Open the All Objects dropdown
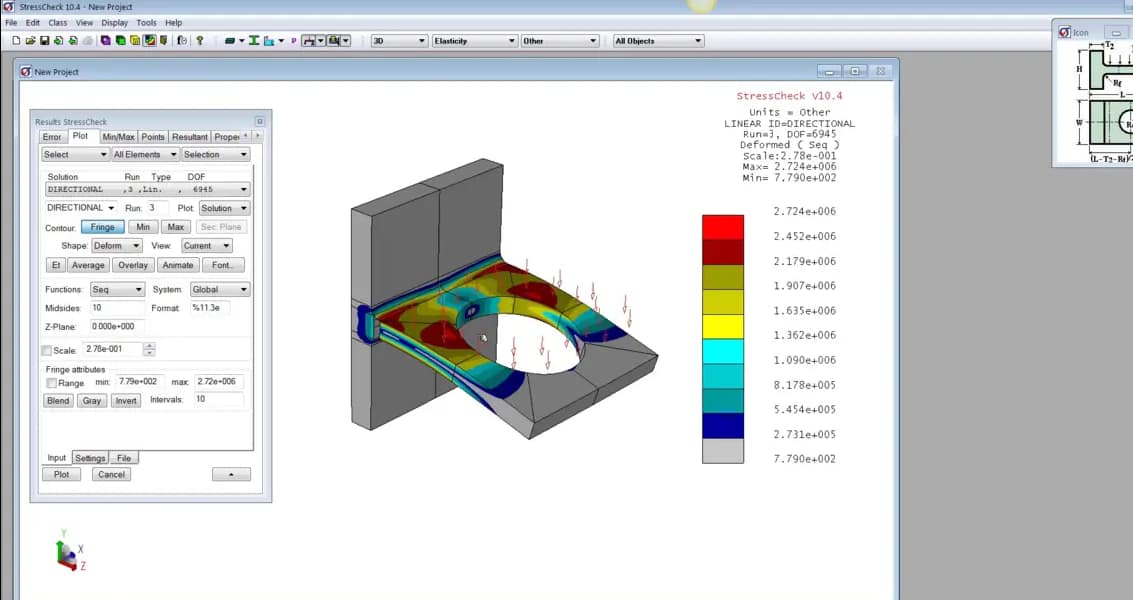 (x=655, y=40)
